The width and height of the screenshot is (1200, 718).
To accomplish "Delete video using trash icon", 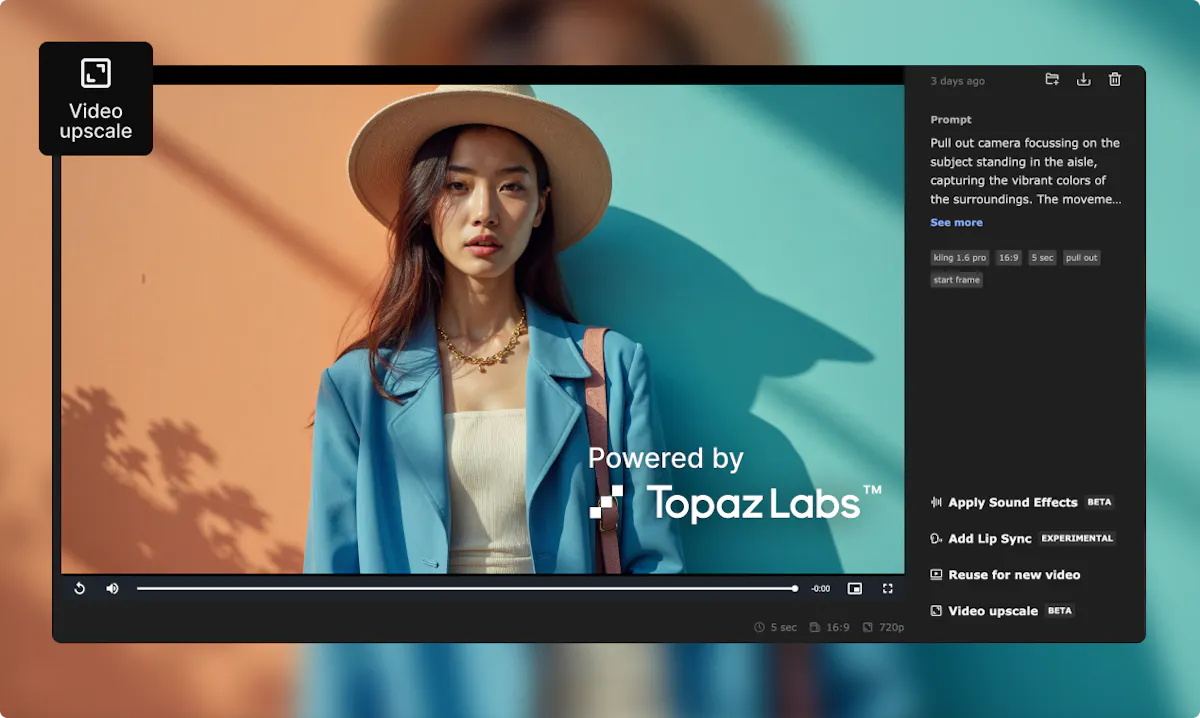I will point(1115,80).
